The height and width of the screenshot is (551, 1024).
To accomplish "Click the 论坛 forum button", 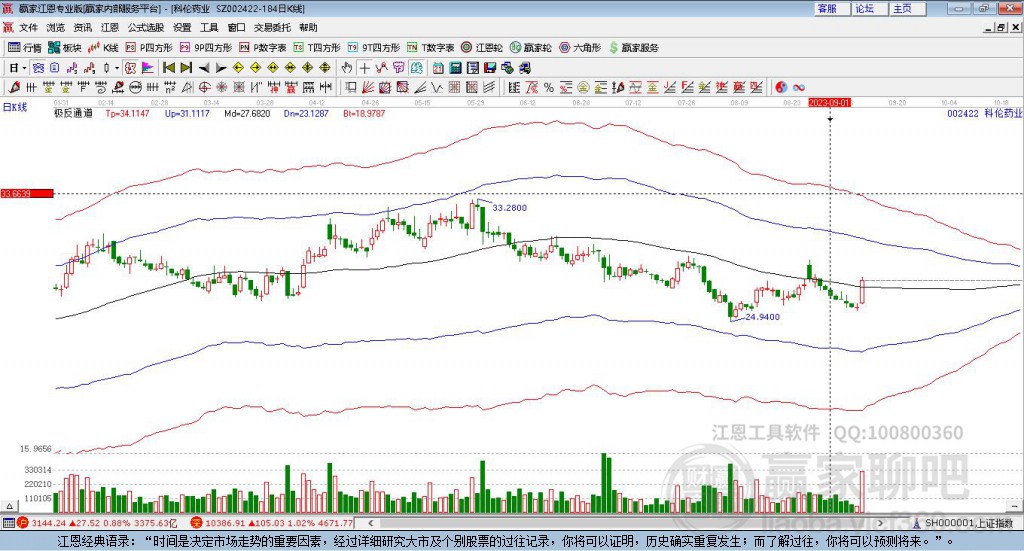I will (869, 8).
